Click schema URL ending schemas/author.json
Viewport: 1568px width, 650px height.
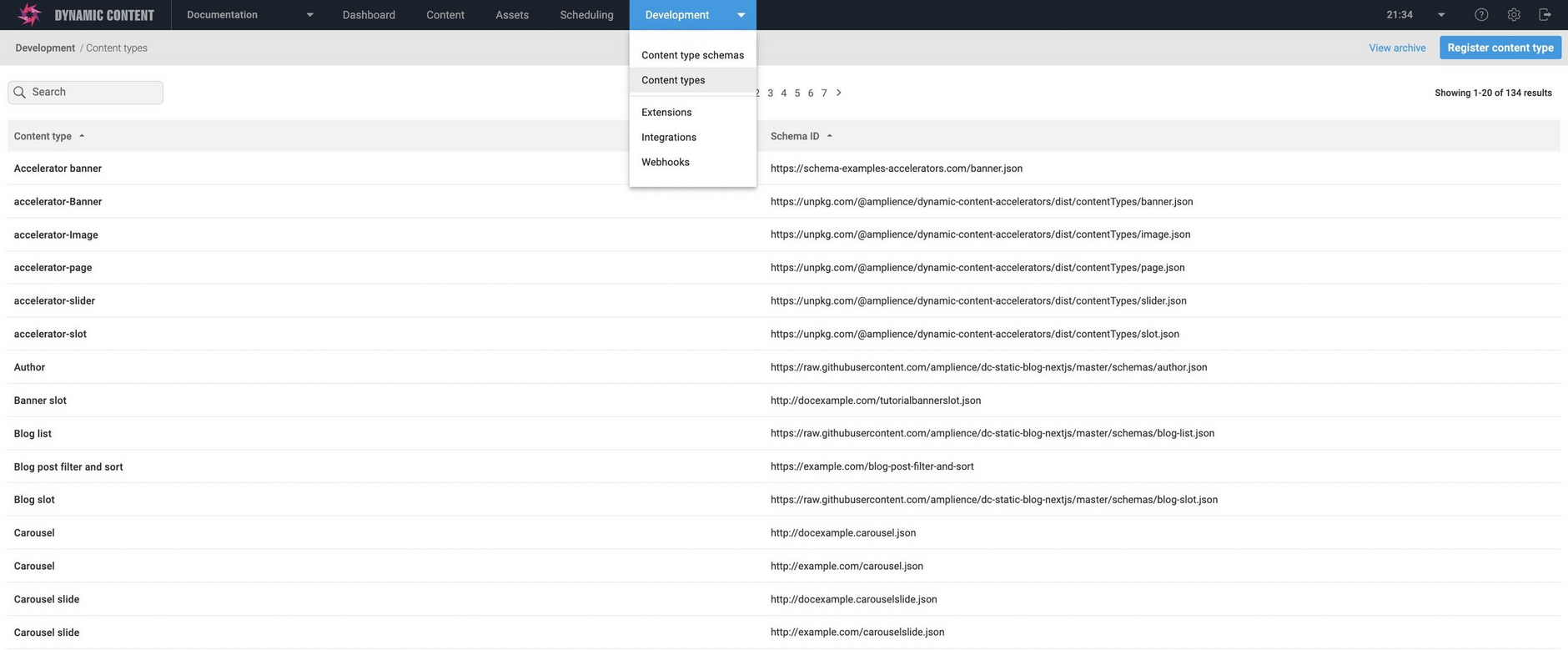[x=988, y=367]
